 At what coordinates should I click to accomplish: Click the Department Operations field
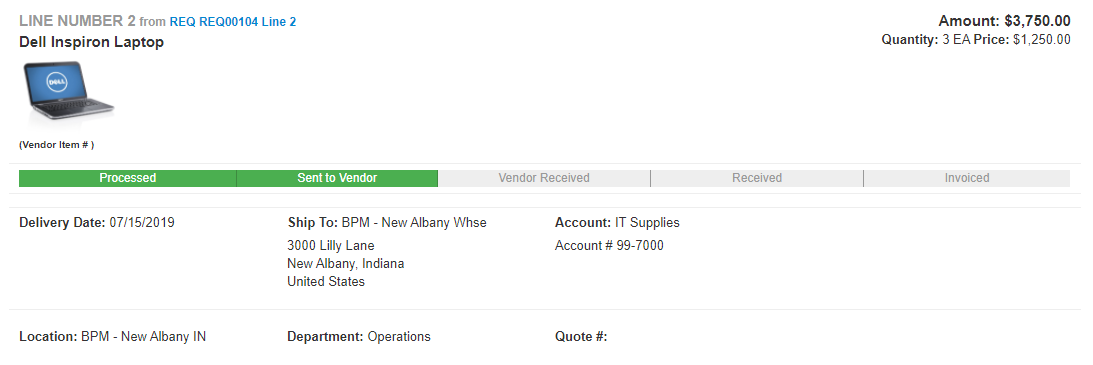click(x=359, y=336)
